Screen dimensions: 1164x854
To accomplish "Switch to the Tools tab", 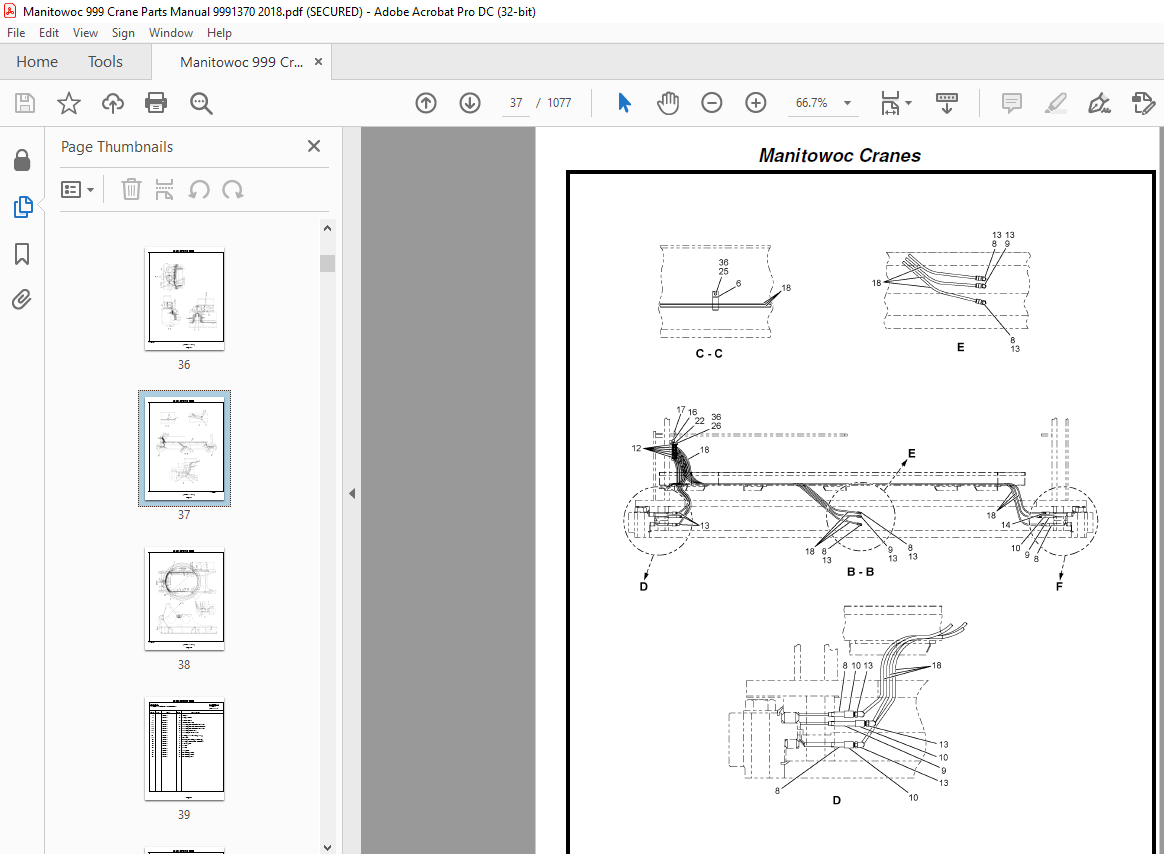I will coord(105,62).
